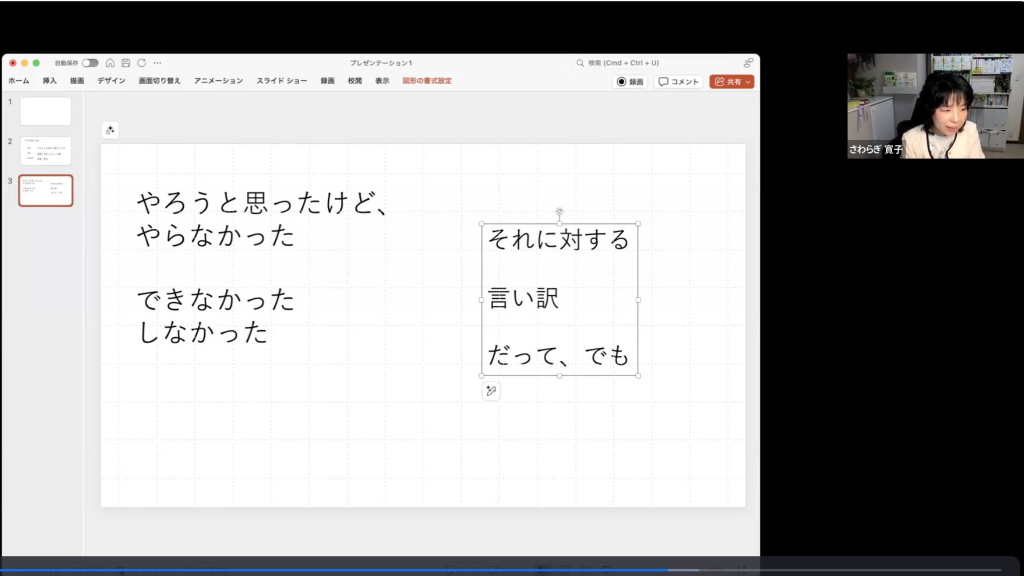Open the 校閲 ribbon tab
The image size is (1024, 576).
tap(355, 81)
